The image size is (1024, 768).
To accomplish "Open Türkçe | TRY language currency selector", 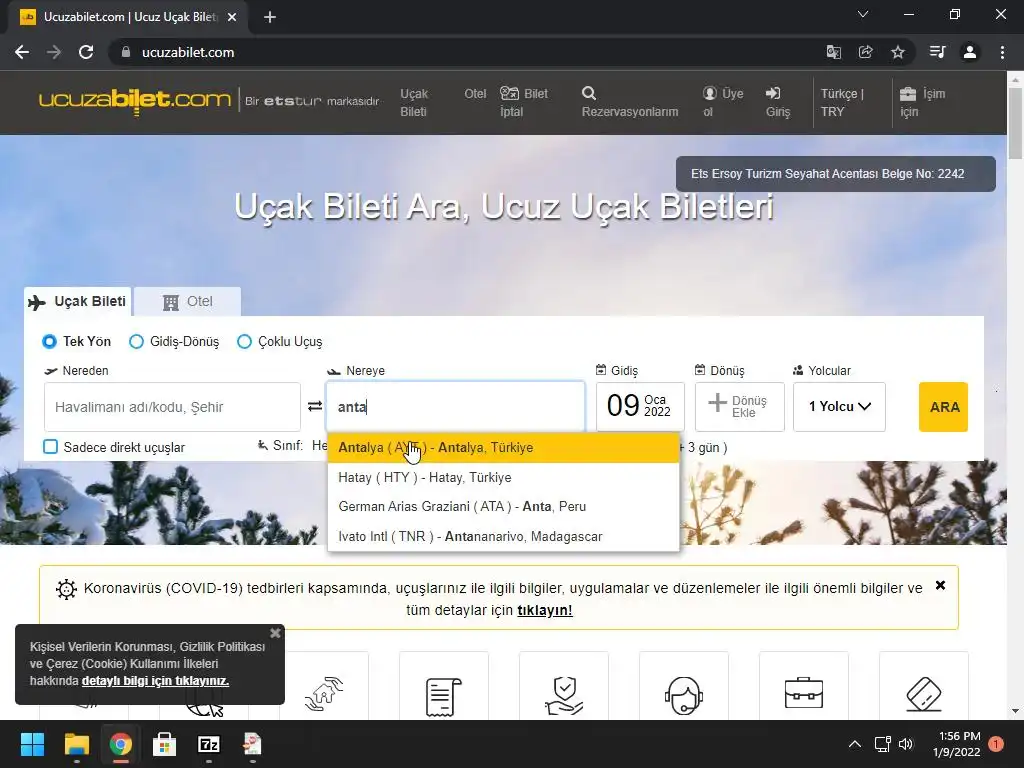I will coord(842,103).
